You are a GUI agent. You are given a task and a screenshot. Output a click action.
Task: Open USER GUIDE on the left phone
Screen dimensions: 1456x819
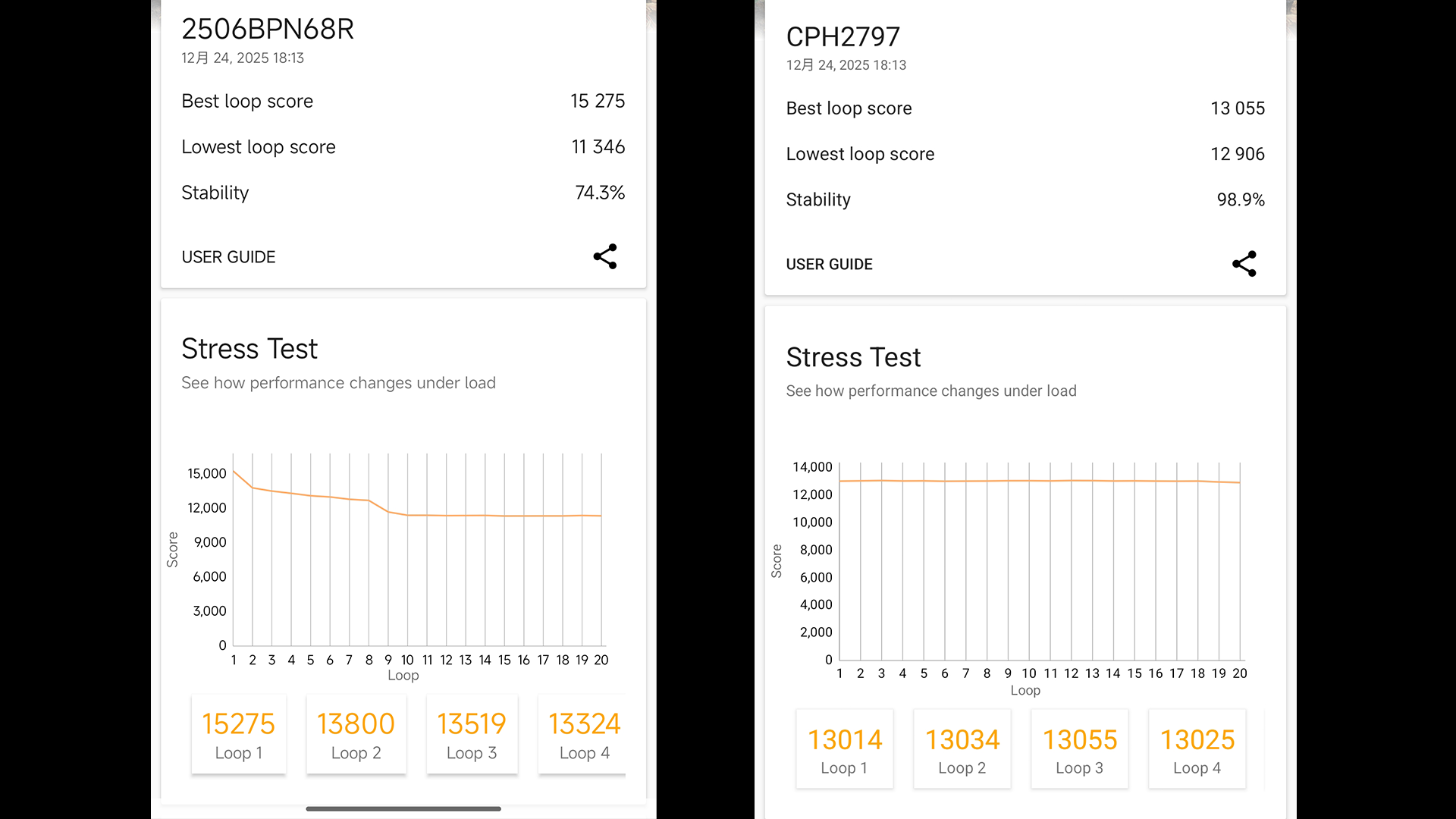click(228, 257)
